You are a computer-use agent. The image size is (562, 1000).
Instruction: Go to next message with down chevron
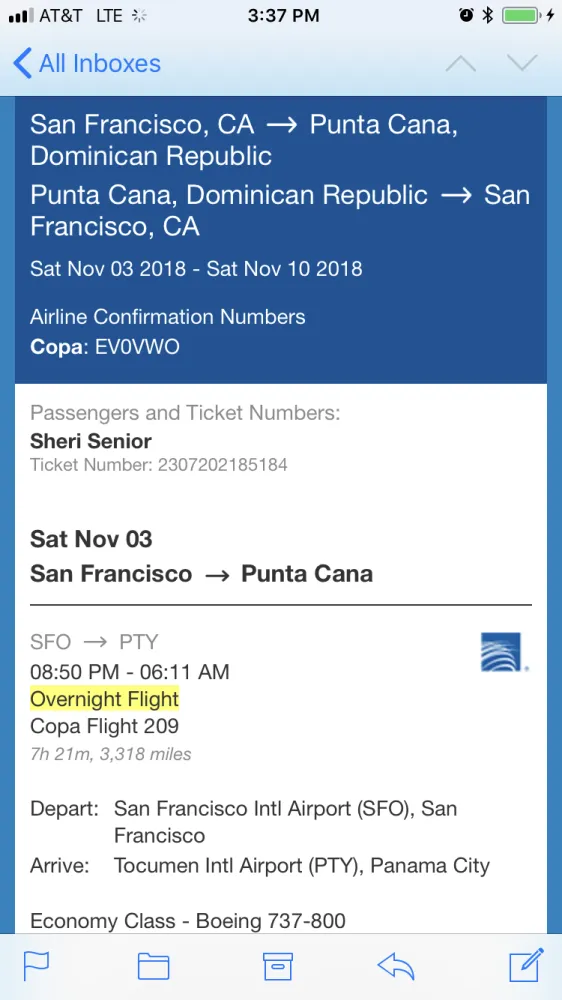point(522,63)
